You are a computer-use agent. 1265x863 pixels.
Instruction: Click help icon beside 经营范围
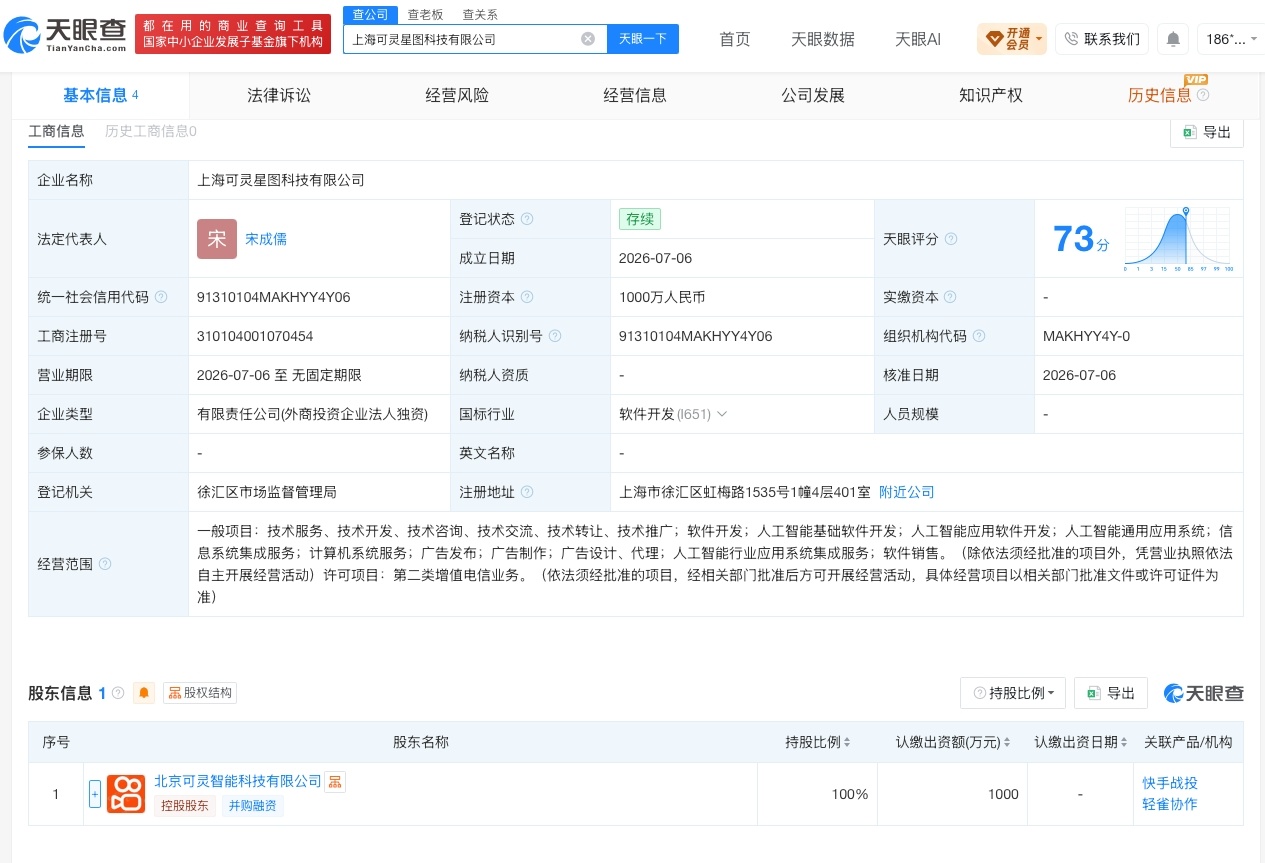105,564
